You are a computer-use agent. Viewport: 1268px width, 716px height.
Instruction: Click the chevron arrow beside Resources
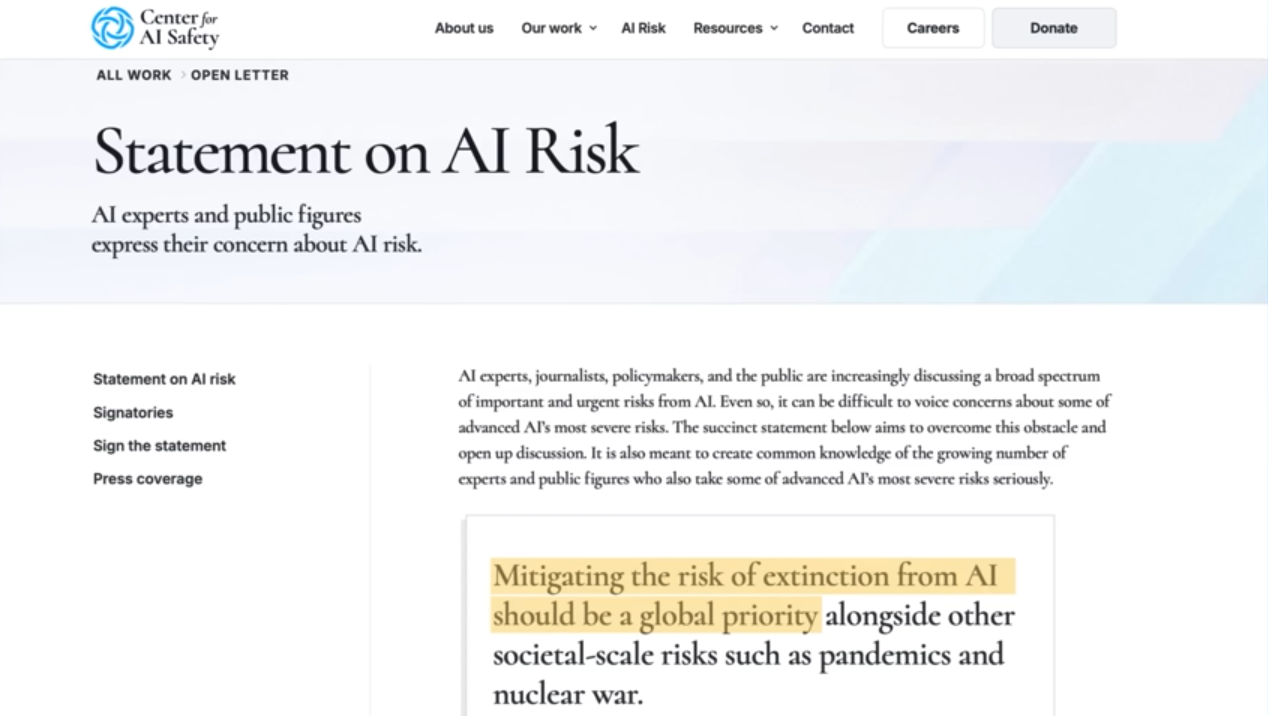[x=774, y=28]
